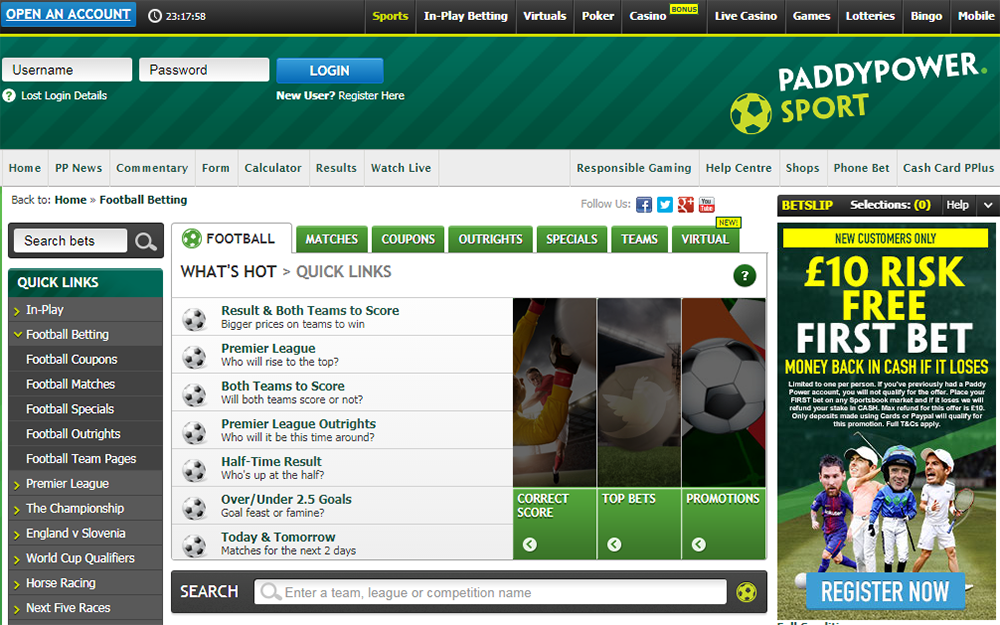Click the Register Now banner button

coord(885,591)
